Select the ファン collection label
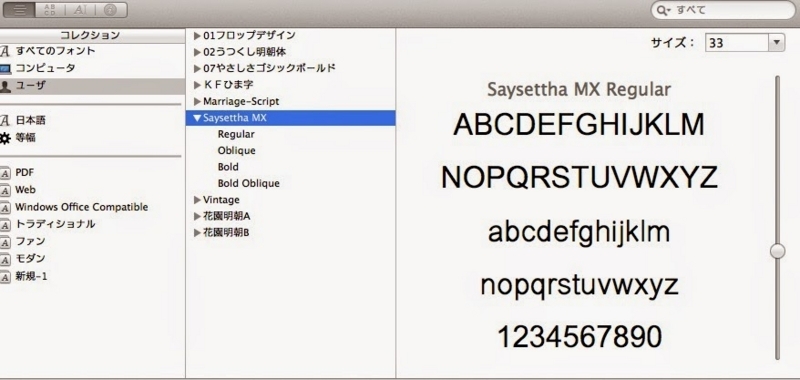Image resolution: width=800 pixels, height=380 pixels. (30, 241)
